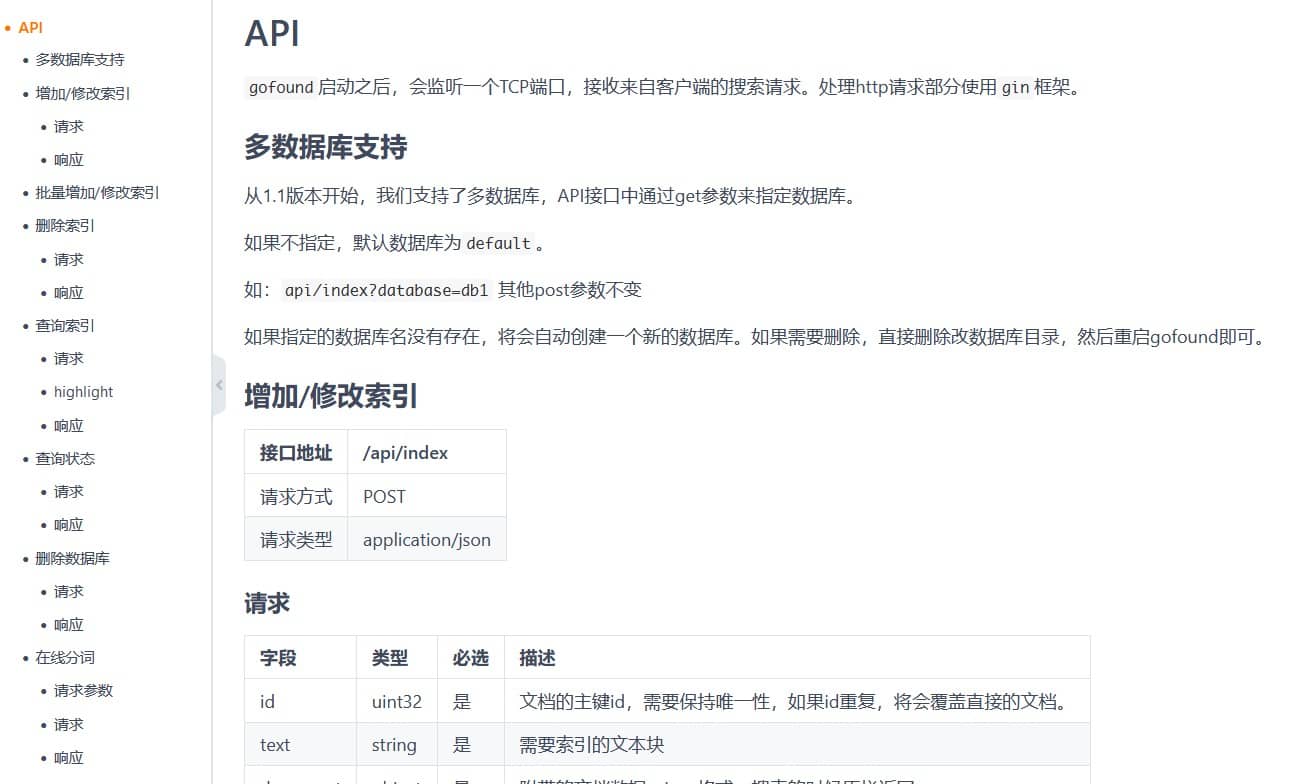Select 删除索引 in the sidebar
1289x784 pixels.
pos(65,226)
